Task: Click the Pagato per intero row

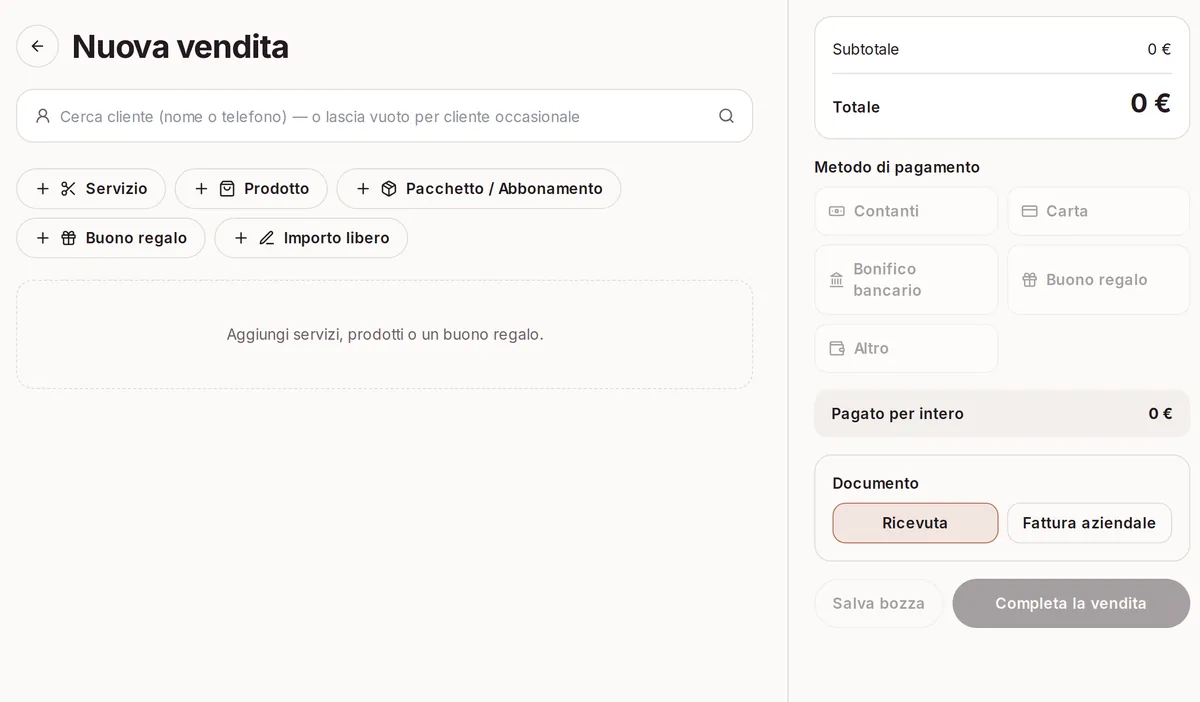Action: pos(1002,414)
